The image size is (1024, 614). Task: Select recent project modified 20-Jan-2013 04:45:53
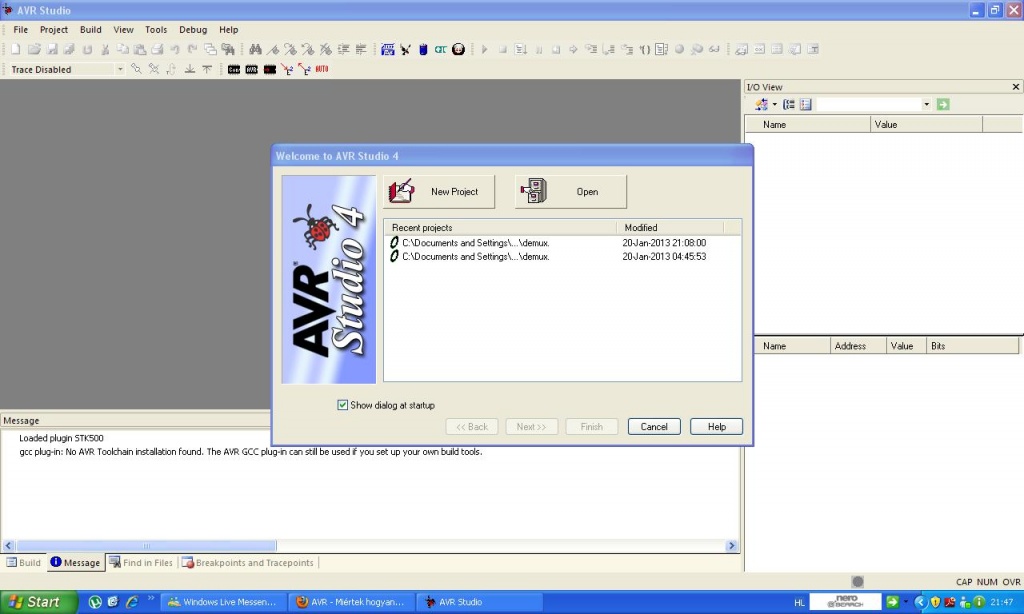(562, 257)
